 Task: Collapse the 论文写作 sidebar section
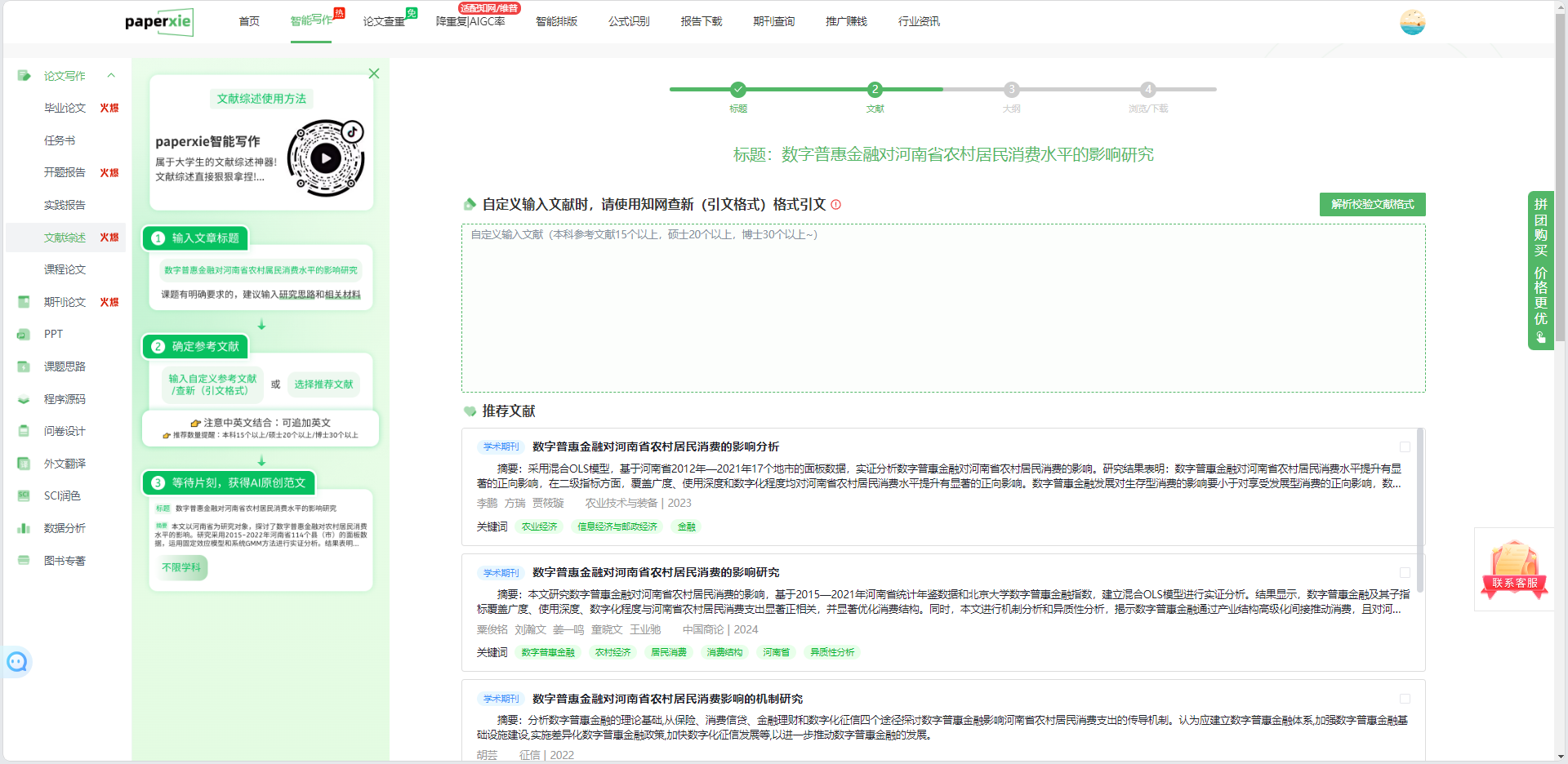point(111,76)
